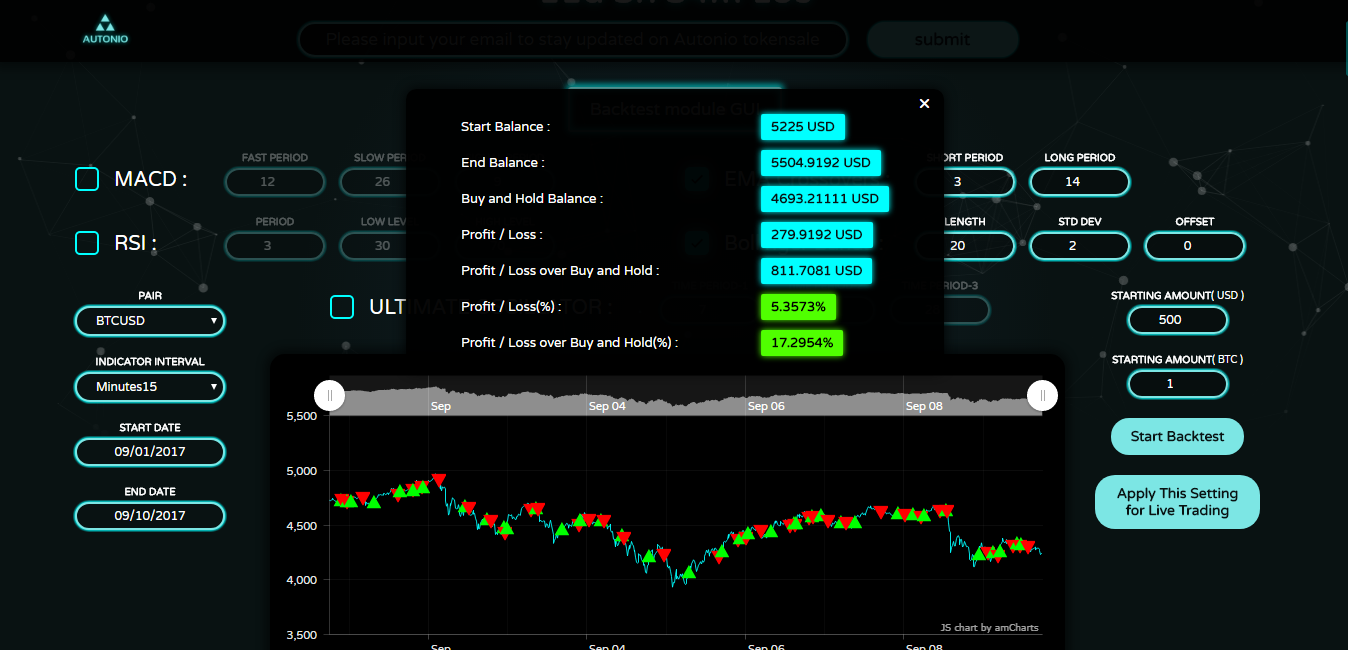The width and height of the screenshot is (1348, 650).
Task: Click the Start Backtest button
Action: point(1177,437)
